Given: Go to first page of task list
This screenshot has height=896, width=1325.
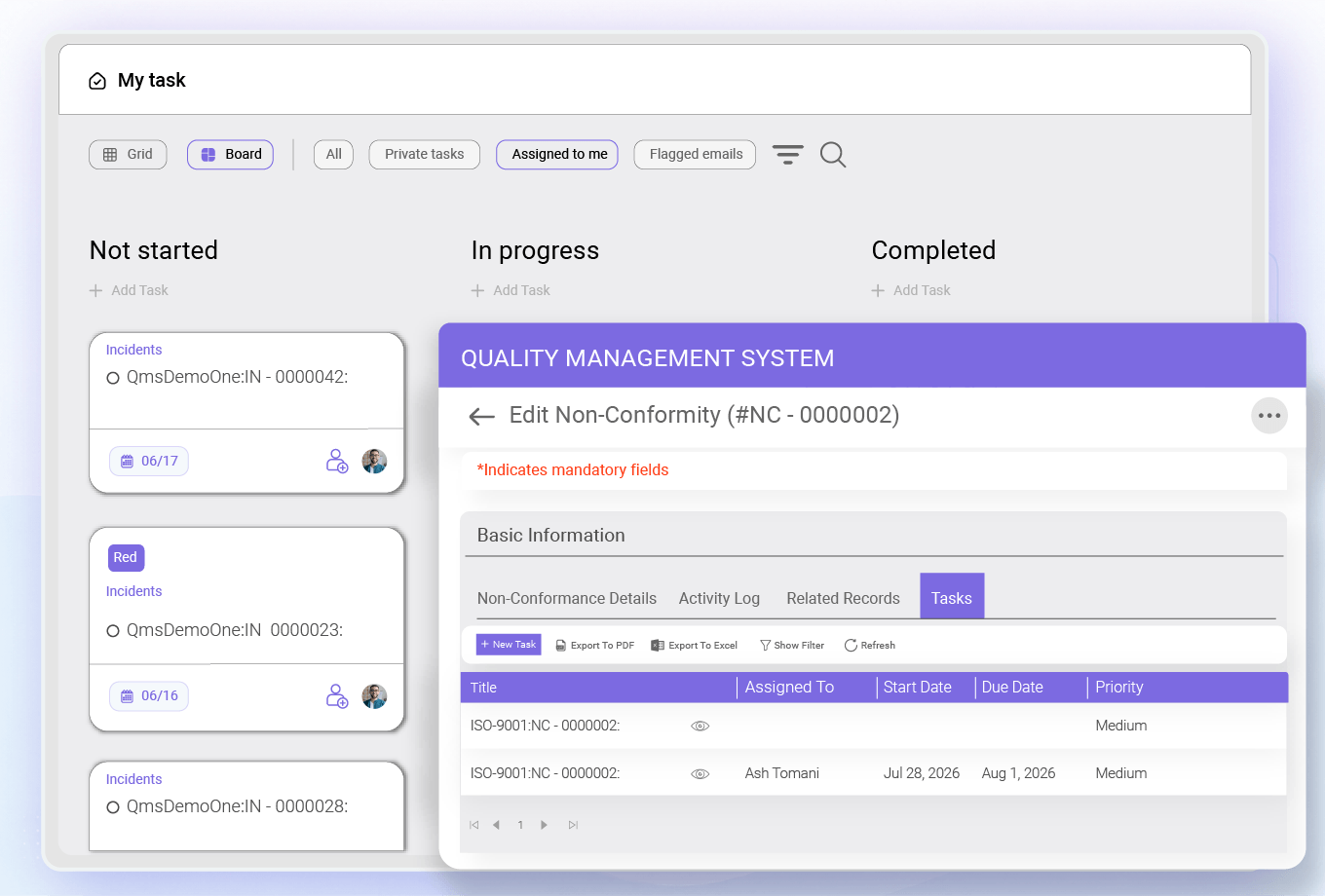Looking at the screenshot, I should point(474,825).
